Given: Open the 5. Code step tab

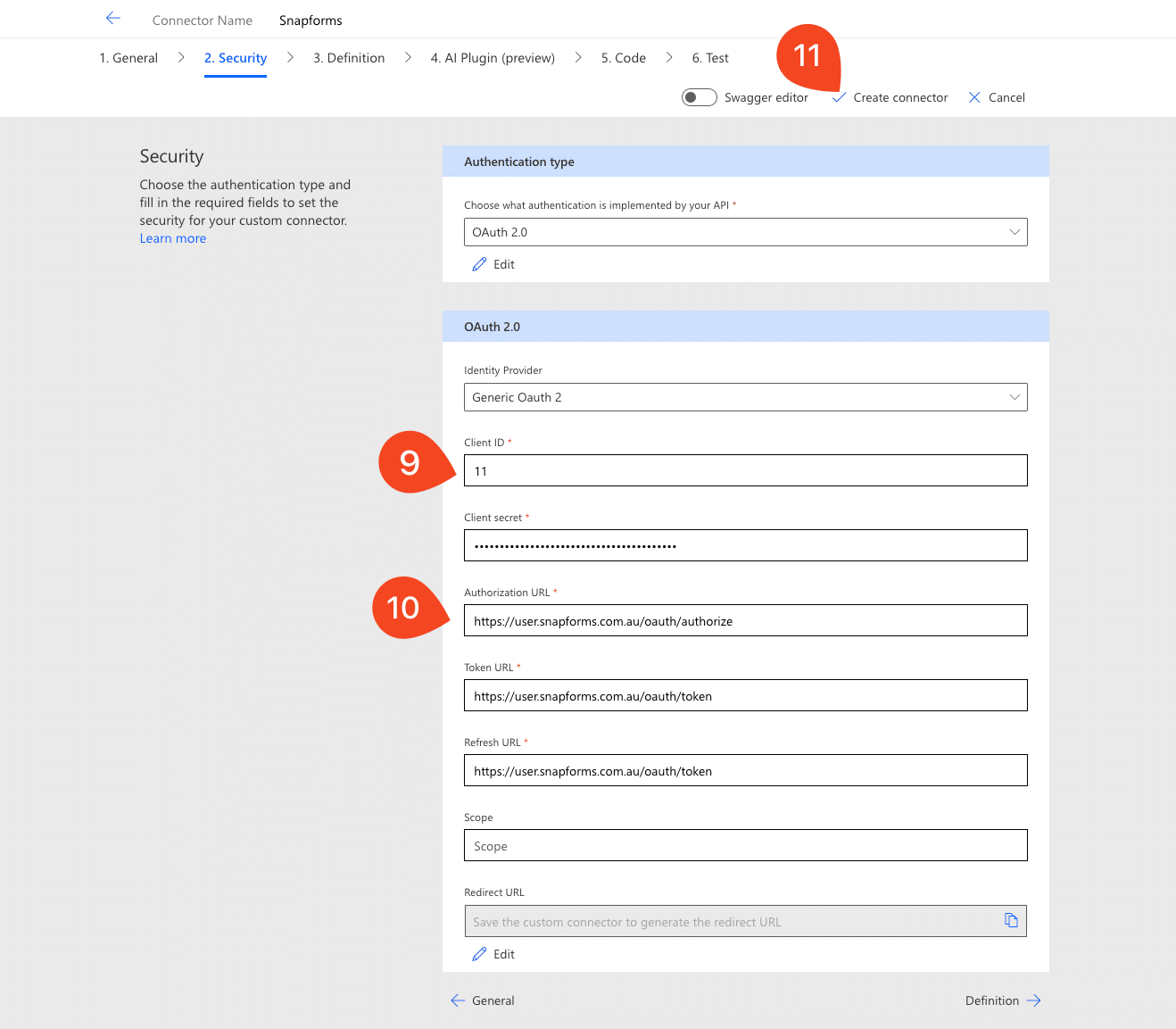Looking at the screenshot, I should (624, 58).
